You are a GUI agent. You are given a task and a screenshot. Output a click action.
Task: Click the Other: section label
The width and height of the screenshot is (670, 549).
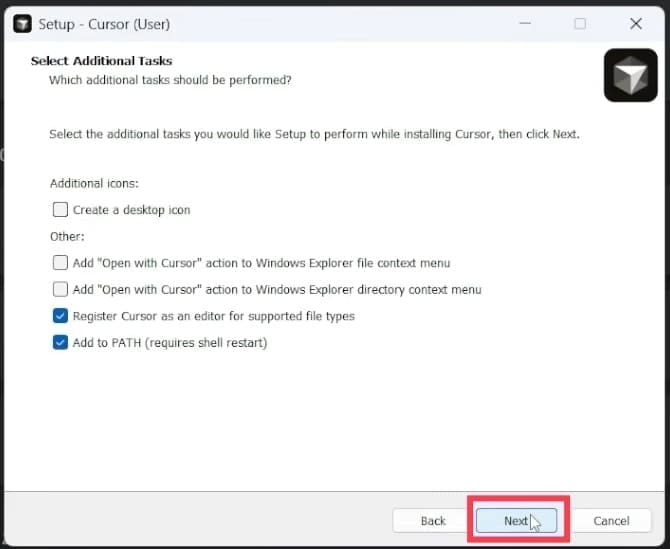coord(67,237)
